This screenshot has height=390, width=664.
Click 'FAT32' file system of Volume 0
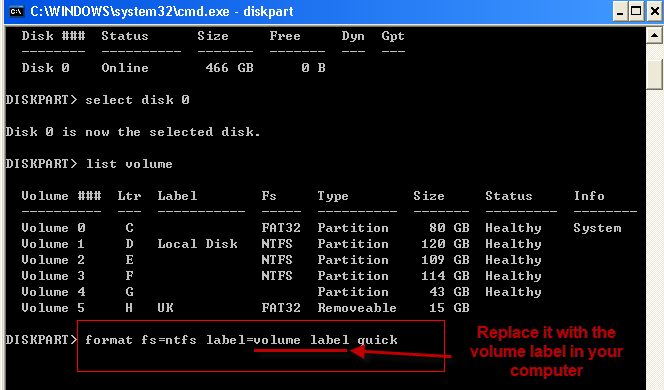(x=281, y=228)
